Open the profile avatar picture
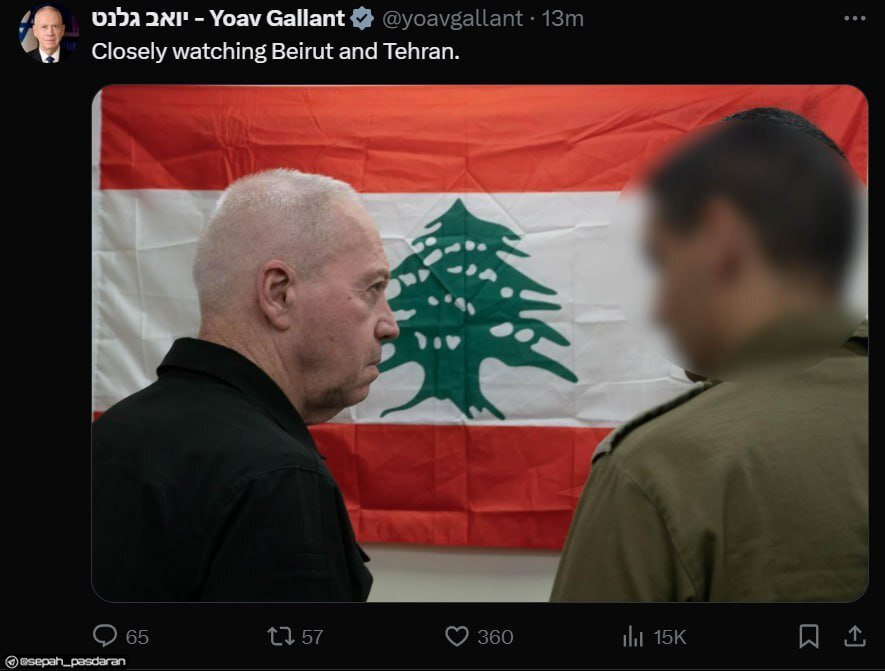 pyautogui.click(x=47, y=33)
